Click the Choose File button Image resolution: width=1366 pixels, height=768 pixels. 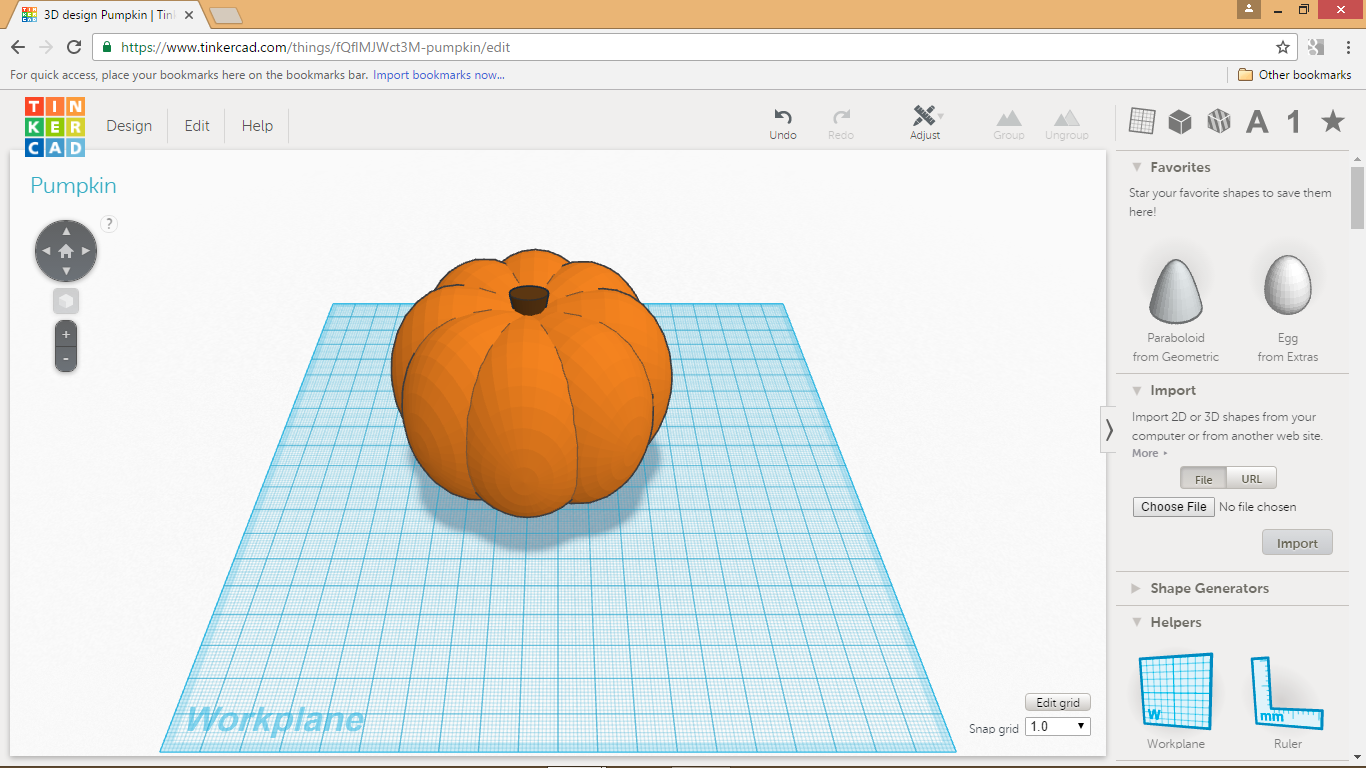pyautogui.click(x=1173, y=506)
